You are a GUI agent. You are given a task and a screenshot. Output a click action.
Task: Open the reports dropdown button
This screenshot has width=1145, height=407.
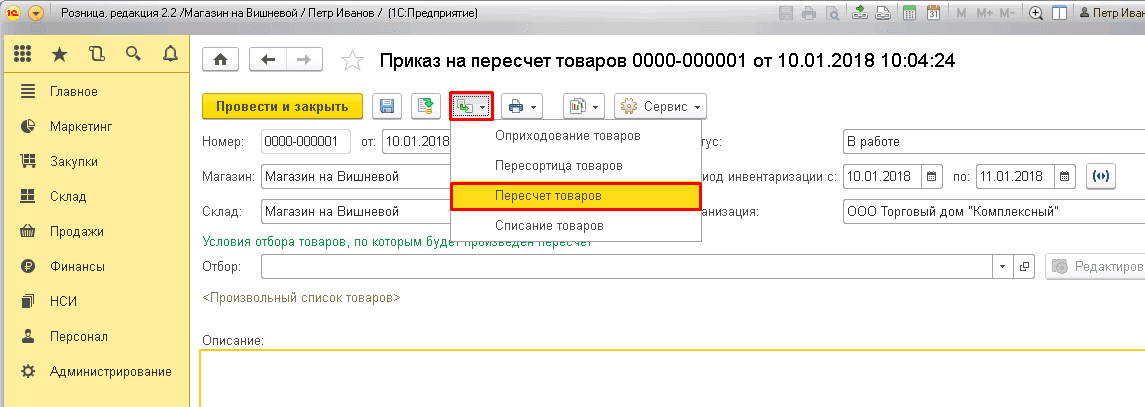pos(583,106)
